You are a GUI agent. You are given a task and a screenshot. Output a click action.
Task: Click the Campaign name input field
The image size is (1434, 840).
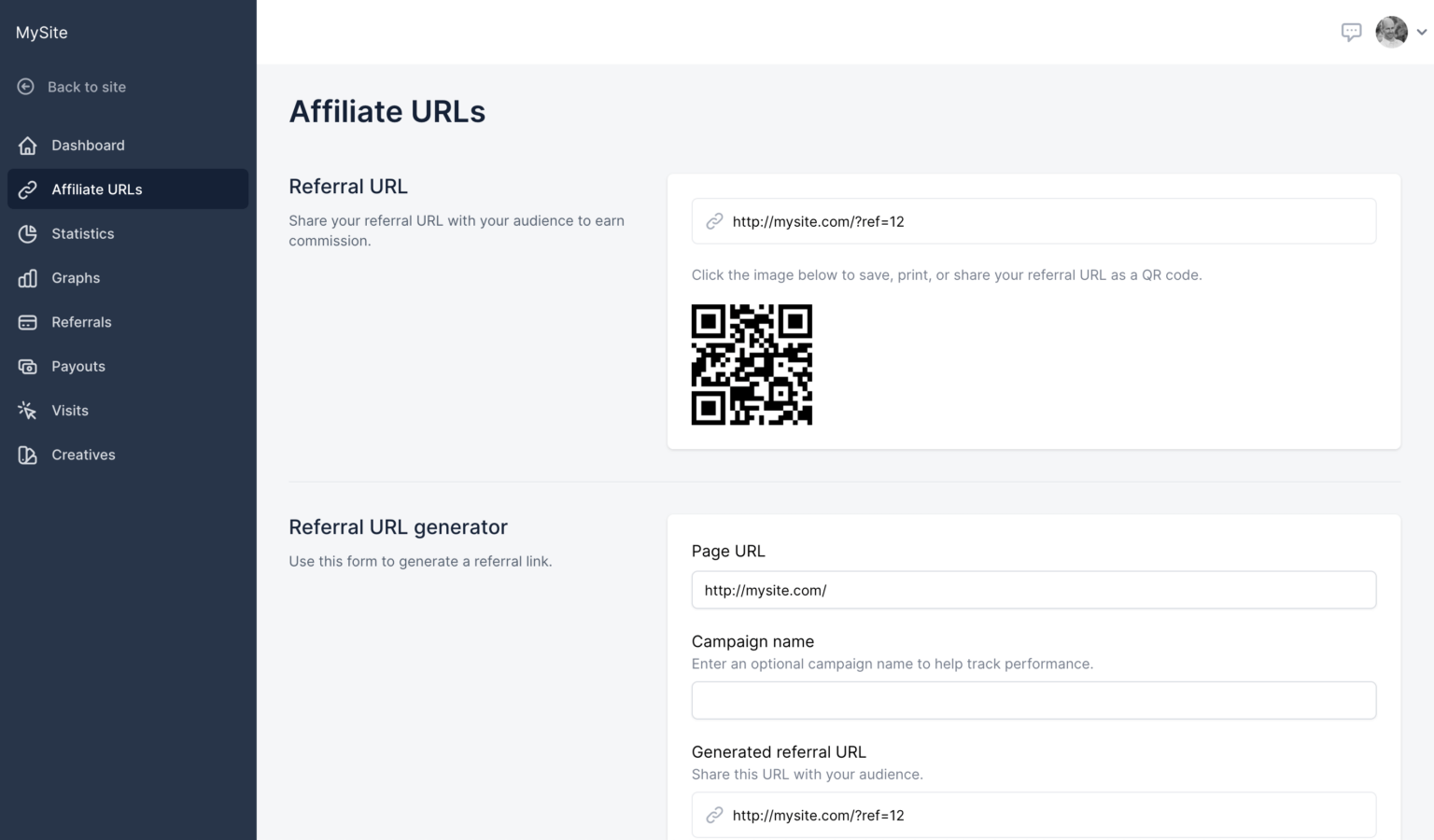click(x=1033, y=699)
